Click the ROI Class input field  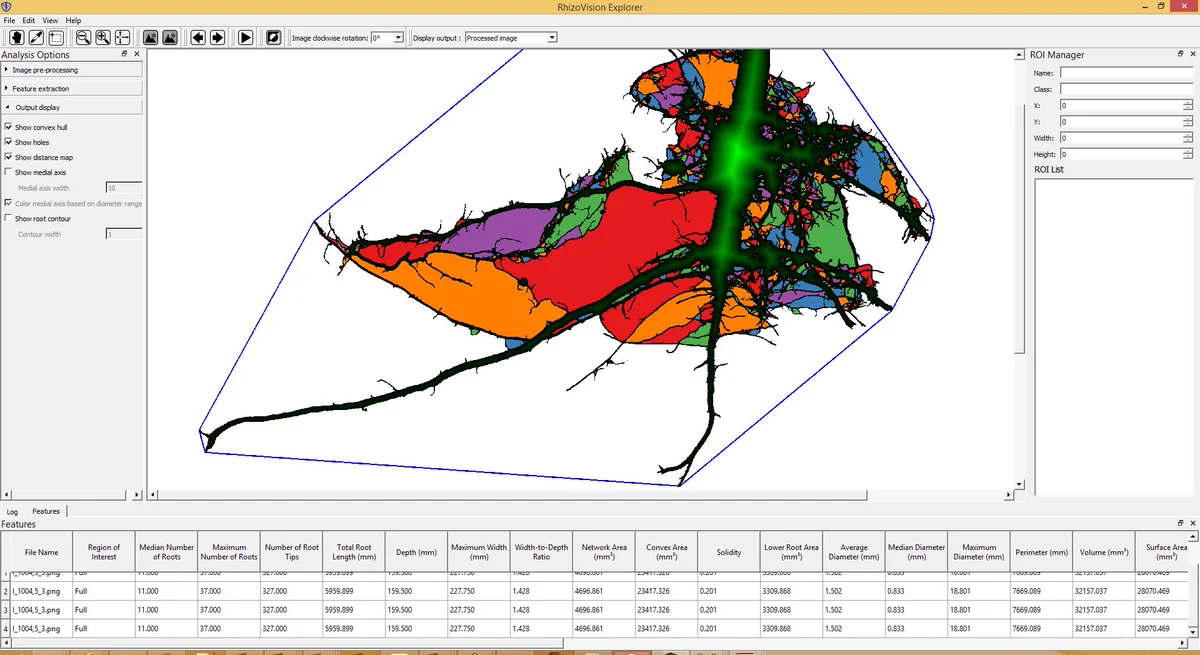[x=1126, y=89]
